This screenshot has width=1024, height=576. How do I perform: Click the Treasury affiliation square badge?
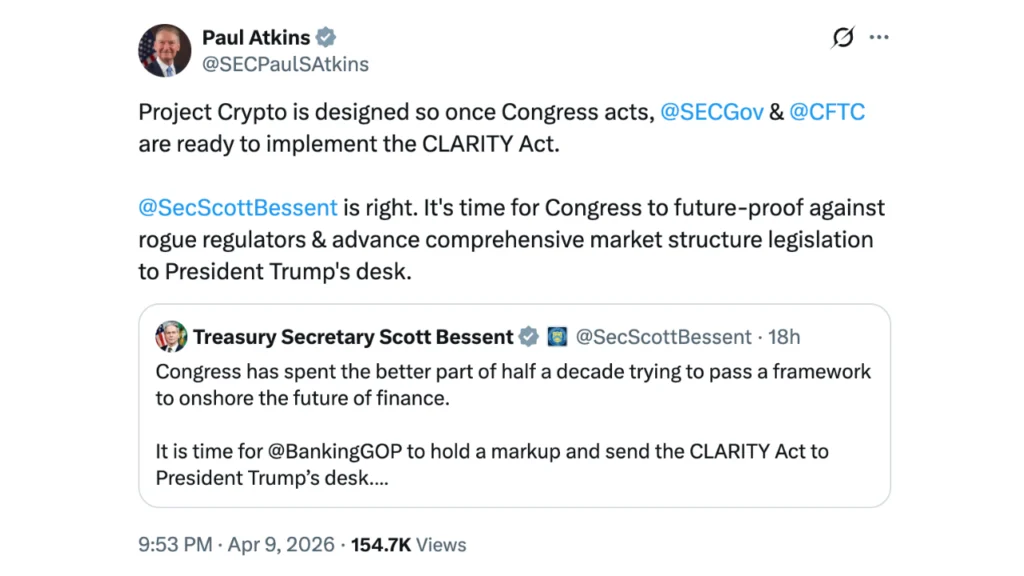[557, 337]
